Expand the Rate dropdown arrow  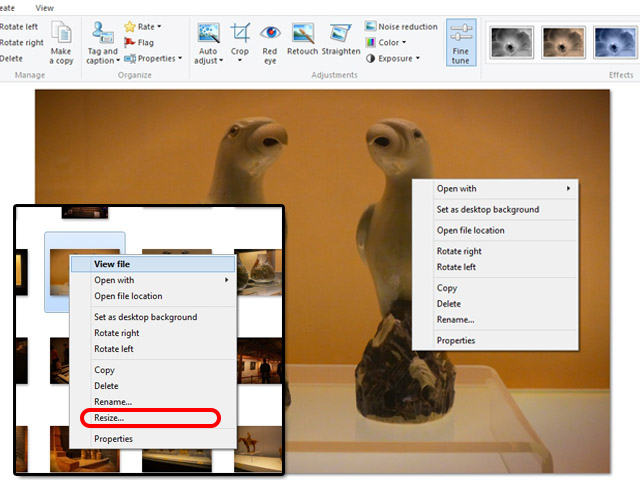pyautogui.click(x=159, y=27)
